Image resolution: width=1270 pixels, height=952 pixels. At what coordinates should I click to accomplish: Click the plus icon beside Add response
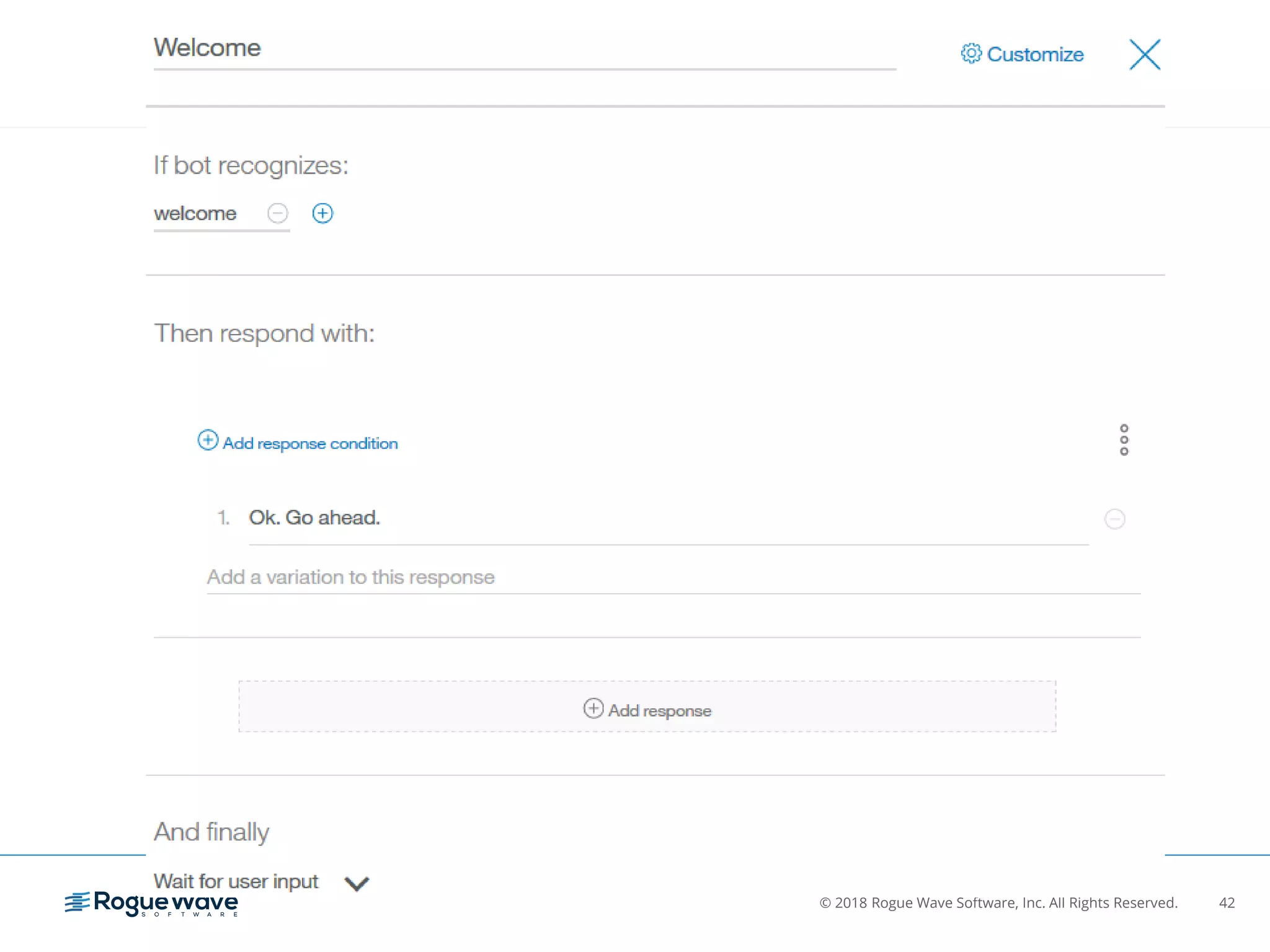(593, 708)
